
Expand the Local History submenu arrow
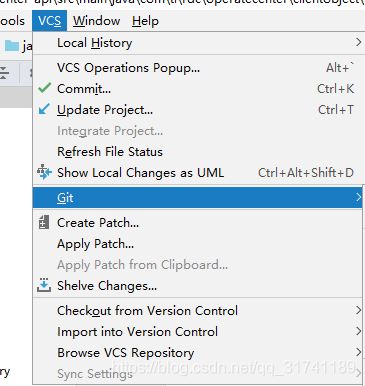[358, 42]
